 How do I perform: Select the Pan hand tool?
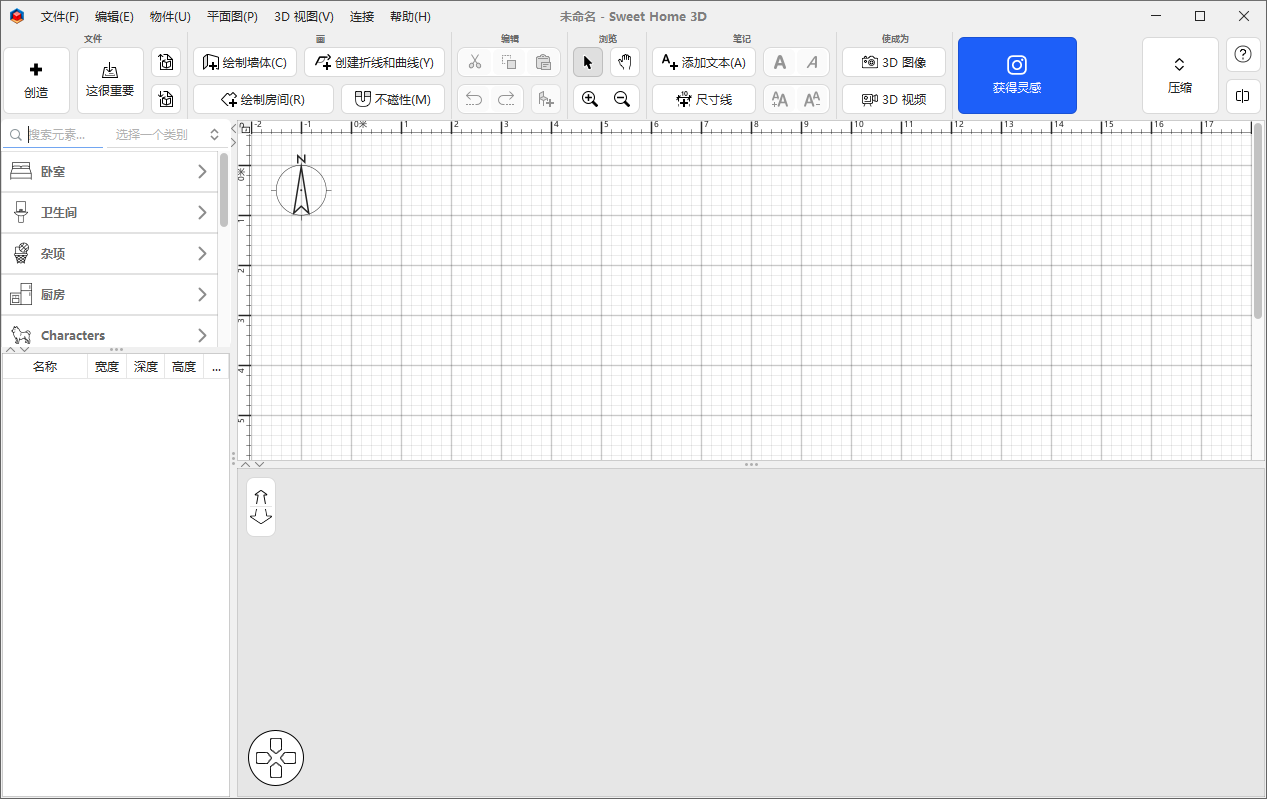coord(623,61)
